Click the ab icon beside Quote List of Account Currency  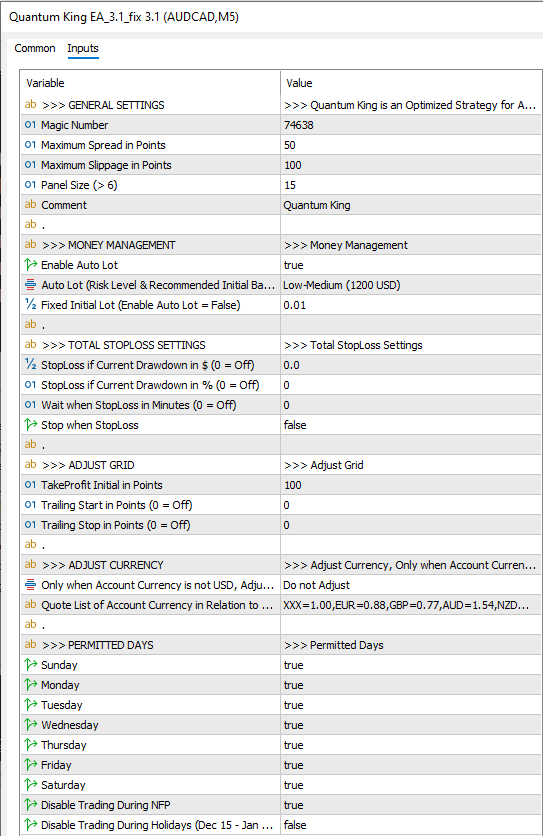[x=30, y=605]
